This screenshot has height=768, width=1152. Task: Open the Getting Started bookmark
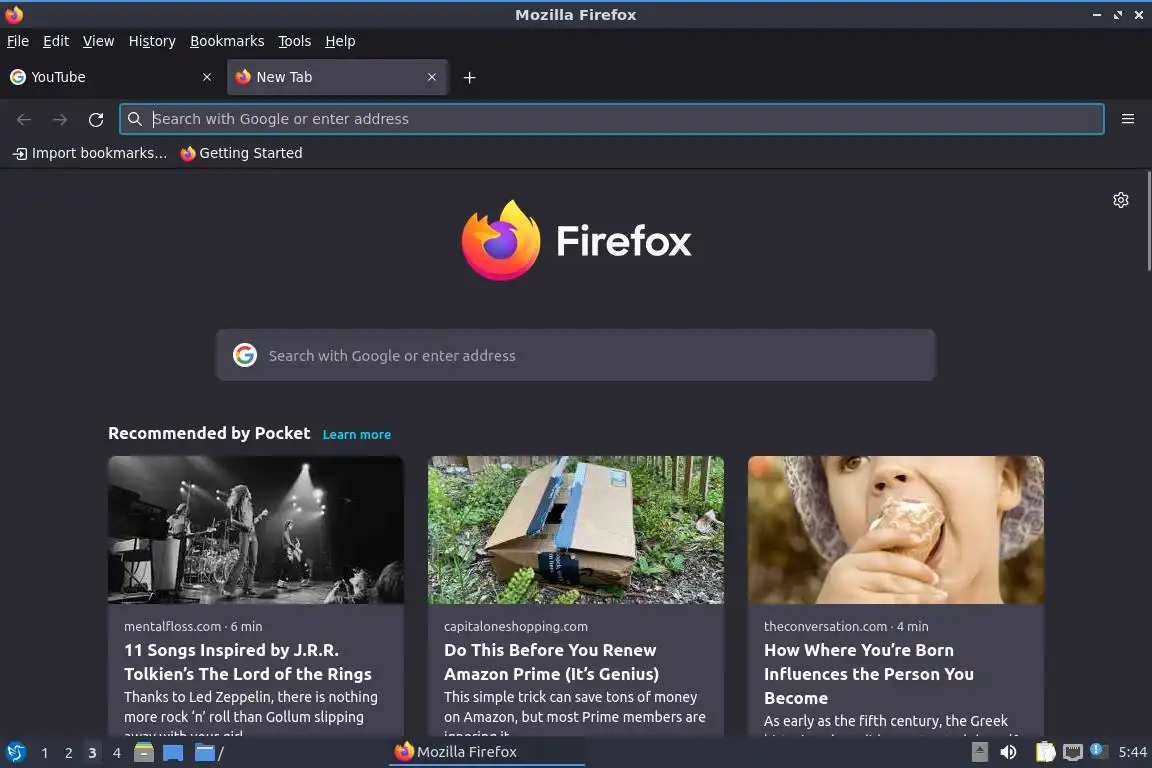click(x=241, y=153)
